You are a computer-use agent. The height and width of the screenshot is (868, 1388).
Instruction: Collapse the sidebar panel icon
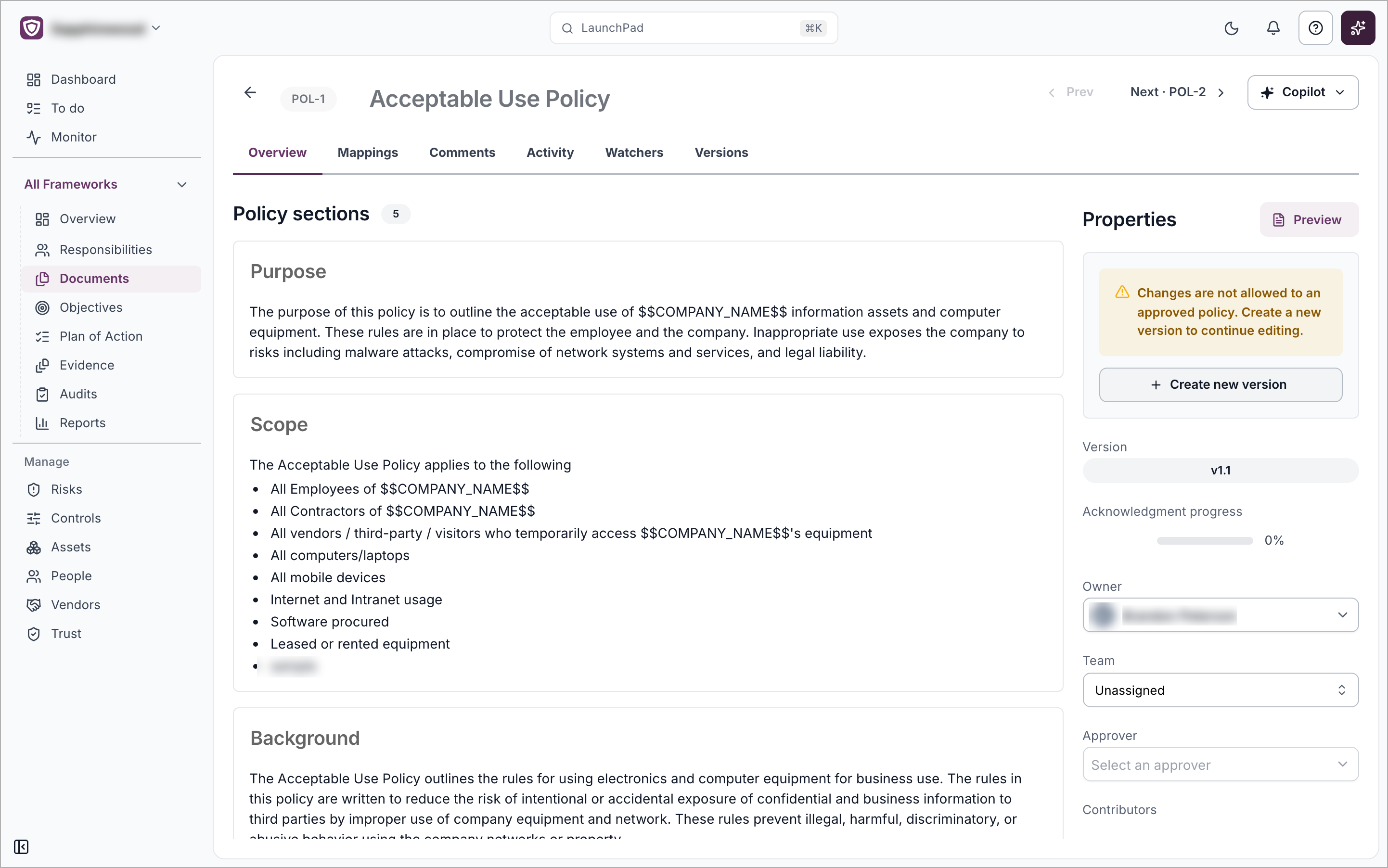[x=21, y=847]
